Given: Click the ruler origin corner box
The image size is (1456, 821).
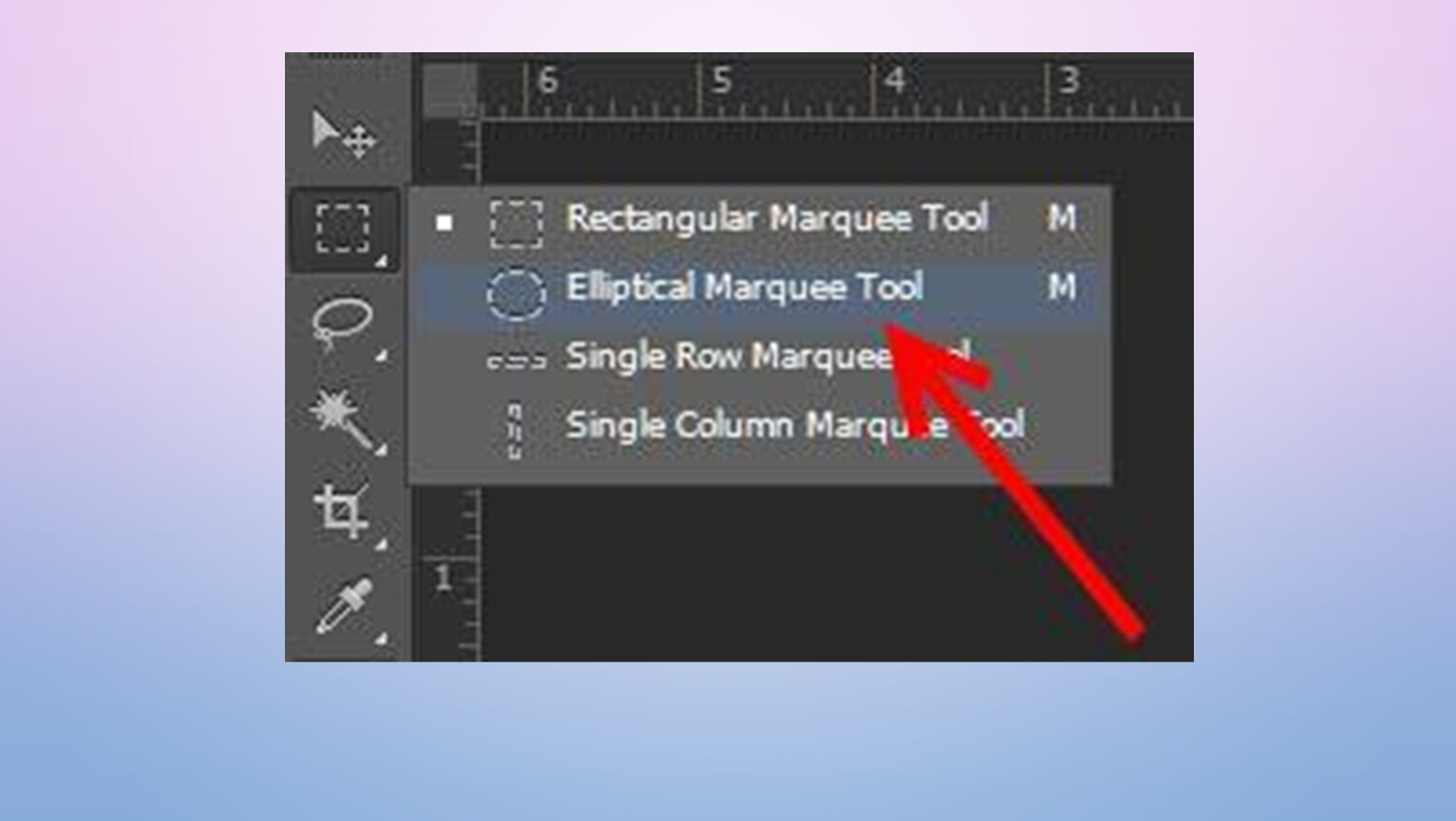Looking at the screenshot, I should pyautogui.click(x=448, y=90).
